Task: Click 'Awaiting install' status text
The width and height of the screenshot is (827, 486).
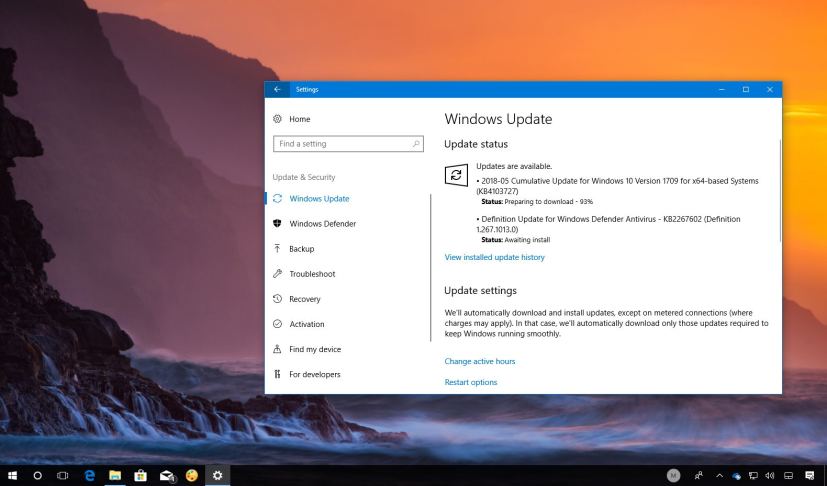Action: click(x=527, y=240)
